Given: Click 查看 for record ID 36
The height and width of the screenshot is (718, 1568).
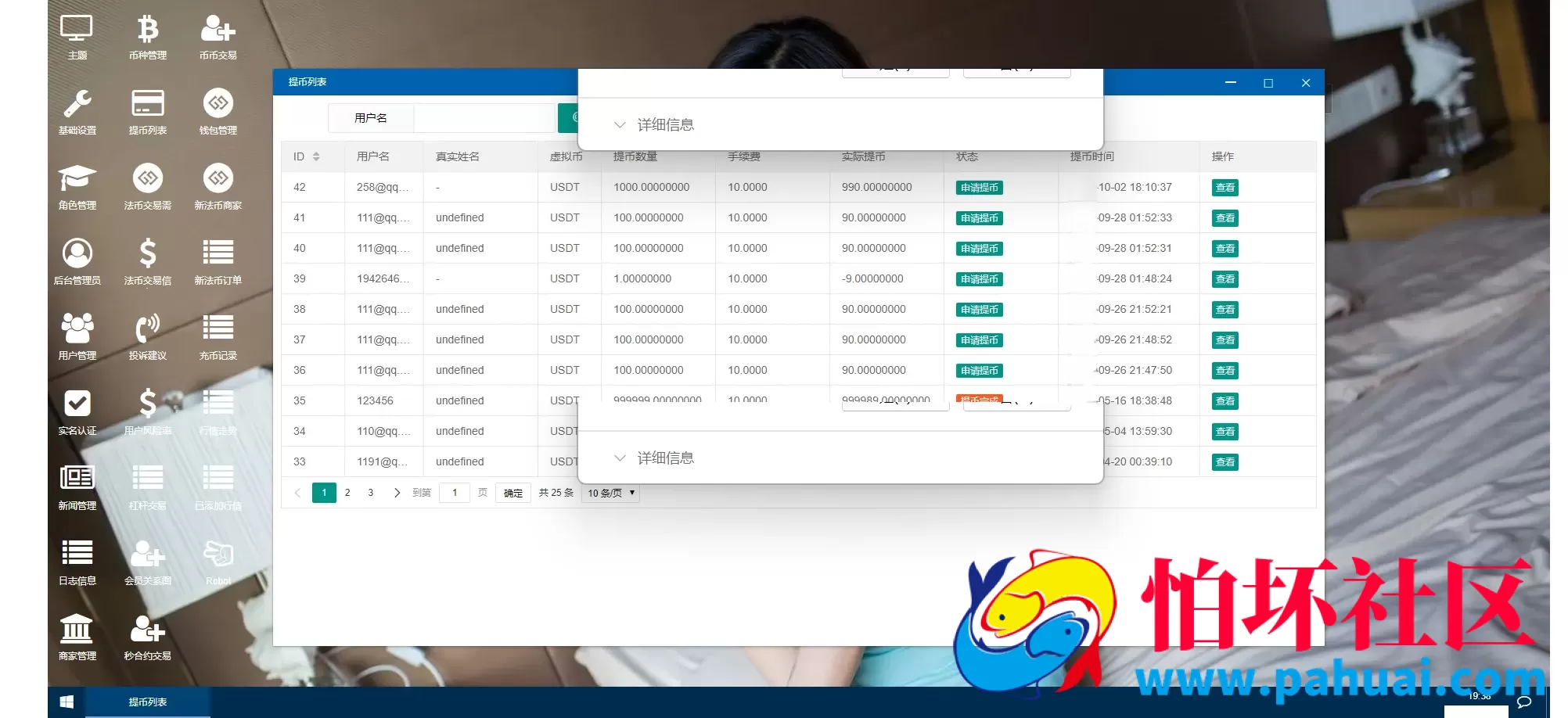Looking at the screenshot, I should coord(1225,371).
